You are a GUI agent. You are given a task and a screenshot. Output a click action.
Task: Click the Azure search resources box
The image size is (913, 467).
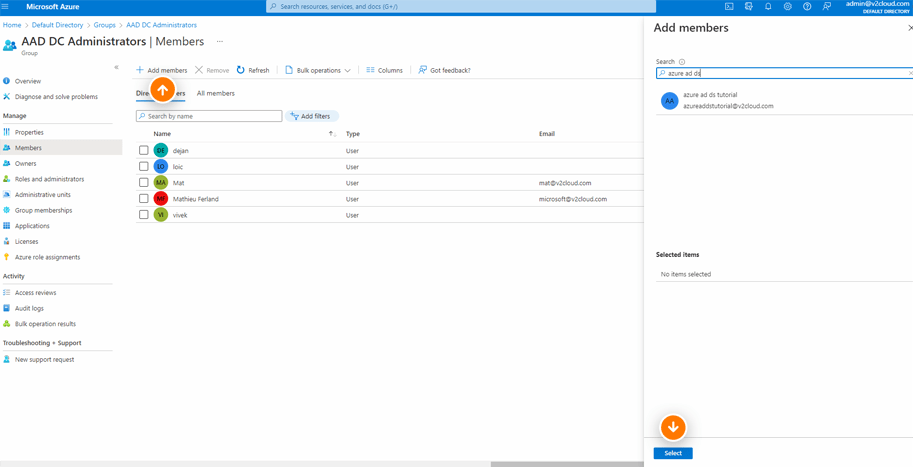(x=461, y=6)
